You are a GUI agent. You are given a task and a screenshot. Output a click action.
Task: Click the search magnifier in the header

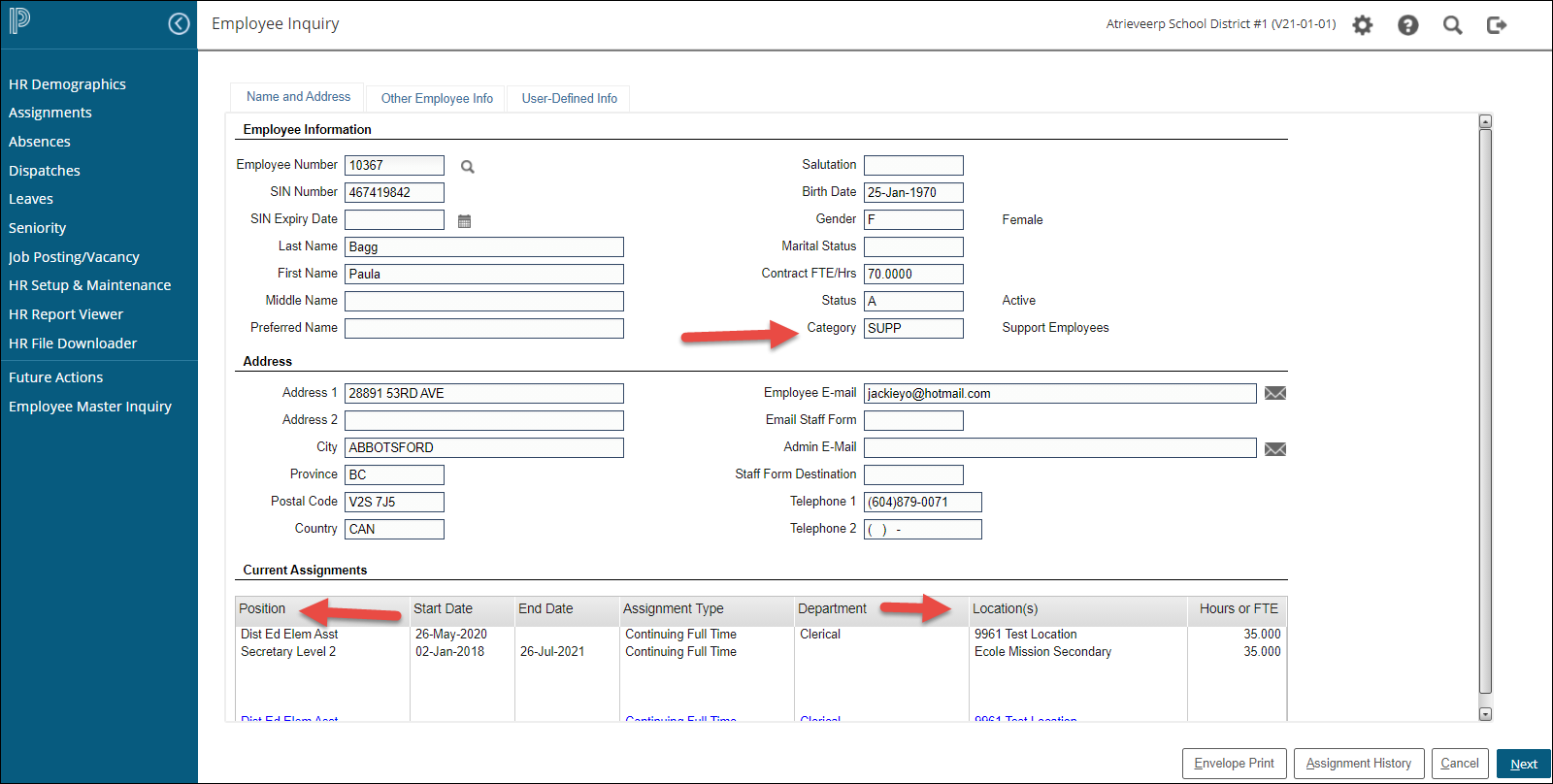point(1452,25)
